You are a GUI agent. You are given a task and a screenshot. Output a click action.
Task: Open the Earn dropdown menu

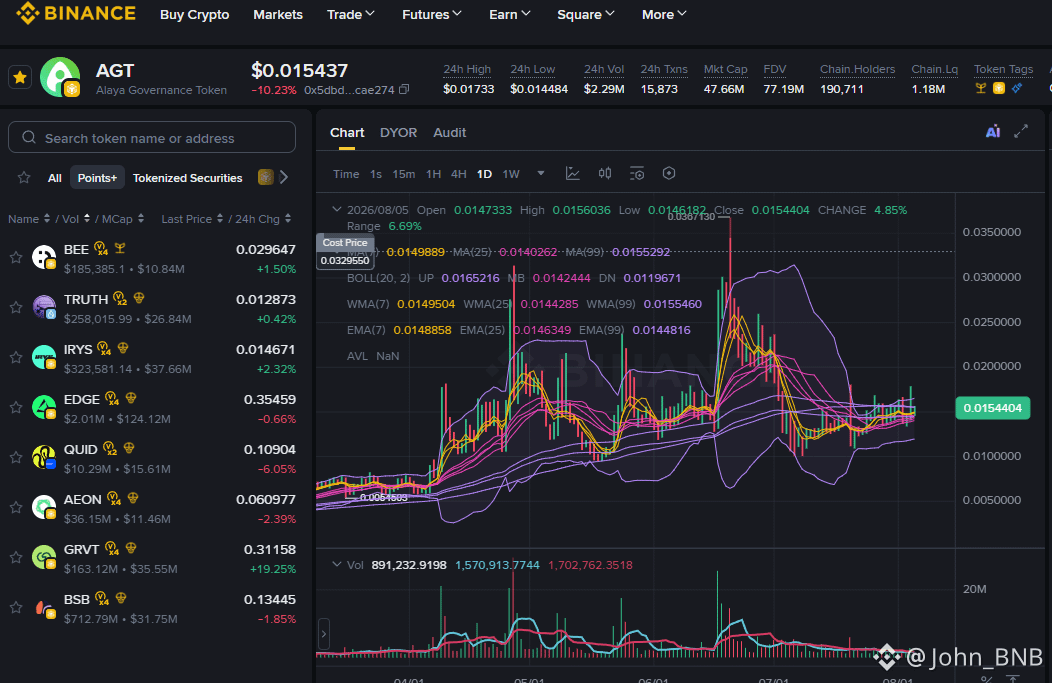click(509, 14)
